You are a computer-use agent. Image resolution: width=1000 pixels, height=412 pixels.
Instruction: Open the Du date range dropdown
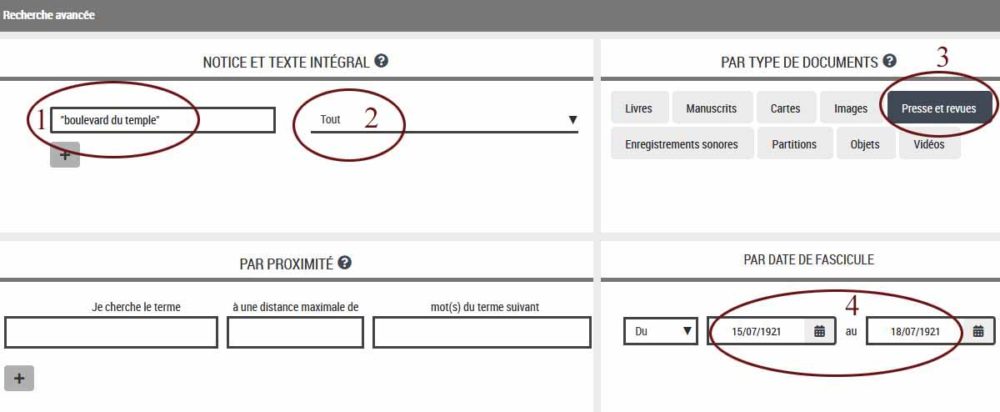[660, 331]
